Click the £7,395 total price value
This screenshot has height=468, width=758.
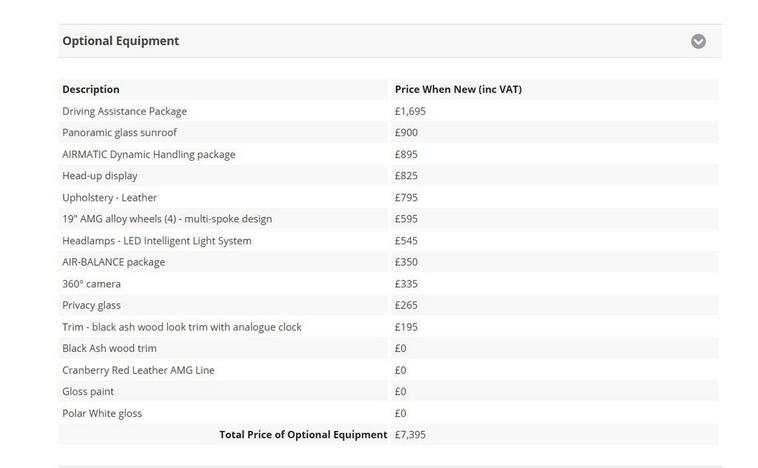click(411, 435)
